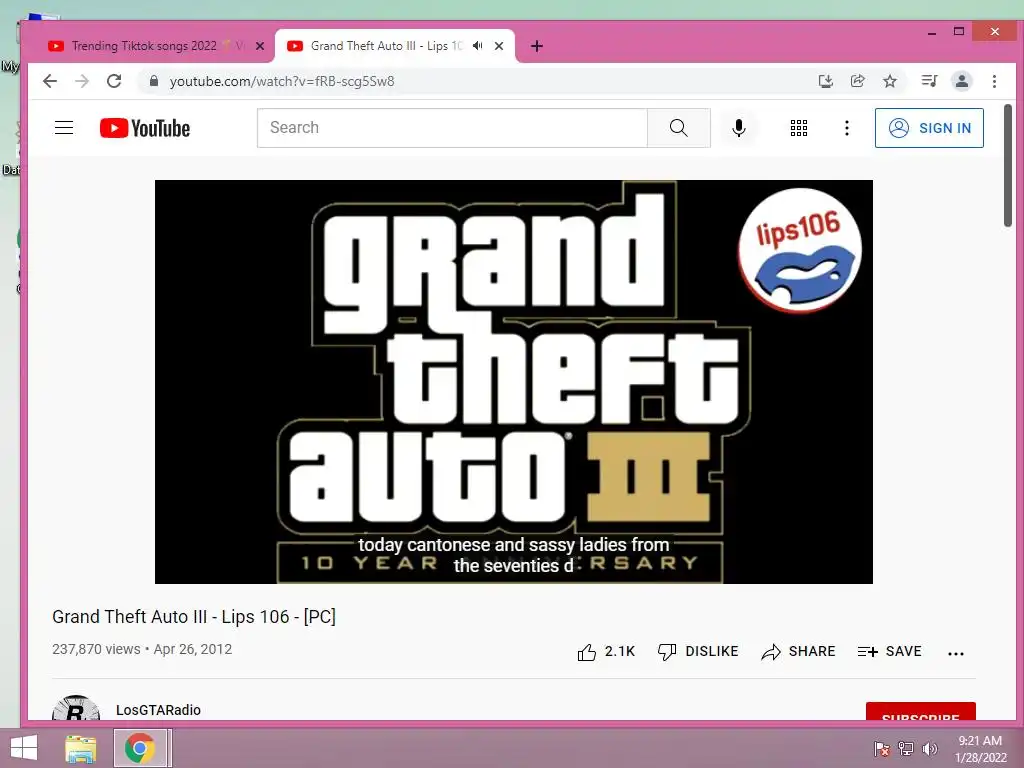Open the taskbar clock showing 9:21 AM

[980, 749]
